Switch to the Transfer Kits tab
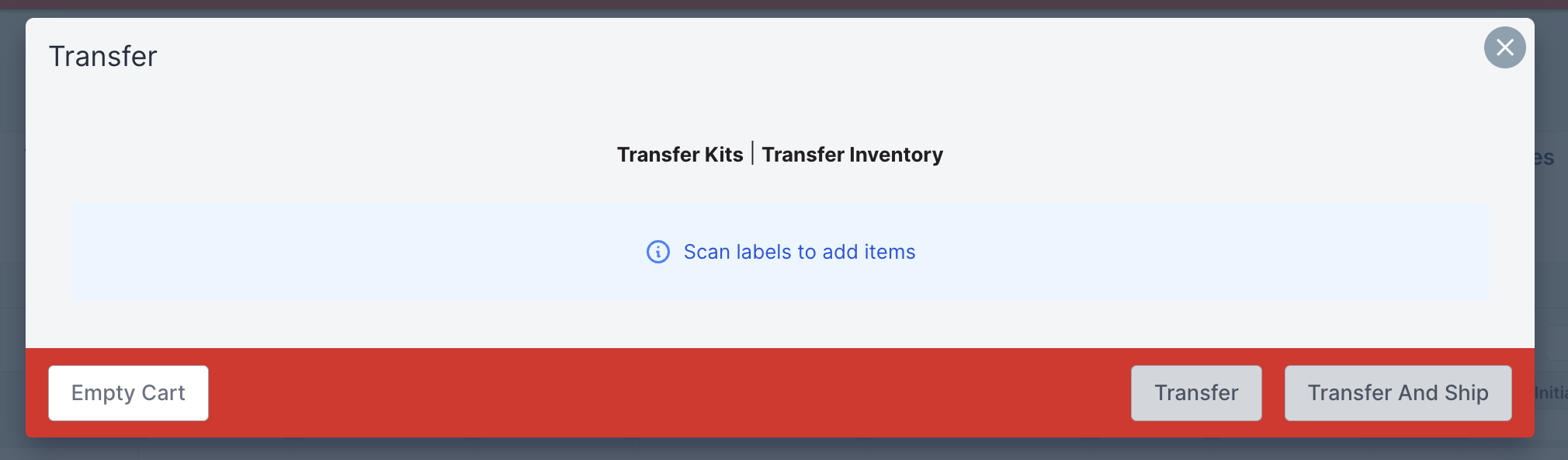The height and width of the screenshot is (460, 1568). 680,155
